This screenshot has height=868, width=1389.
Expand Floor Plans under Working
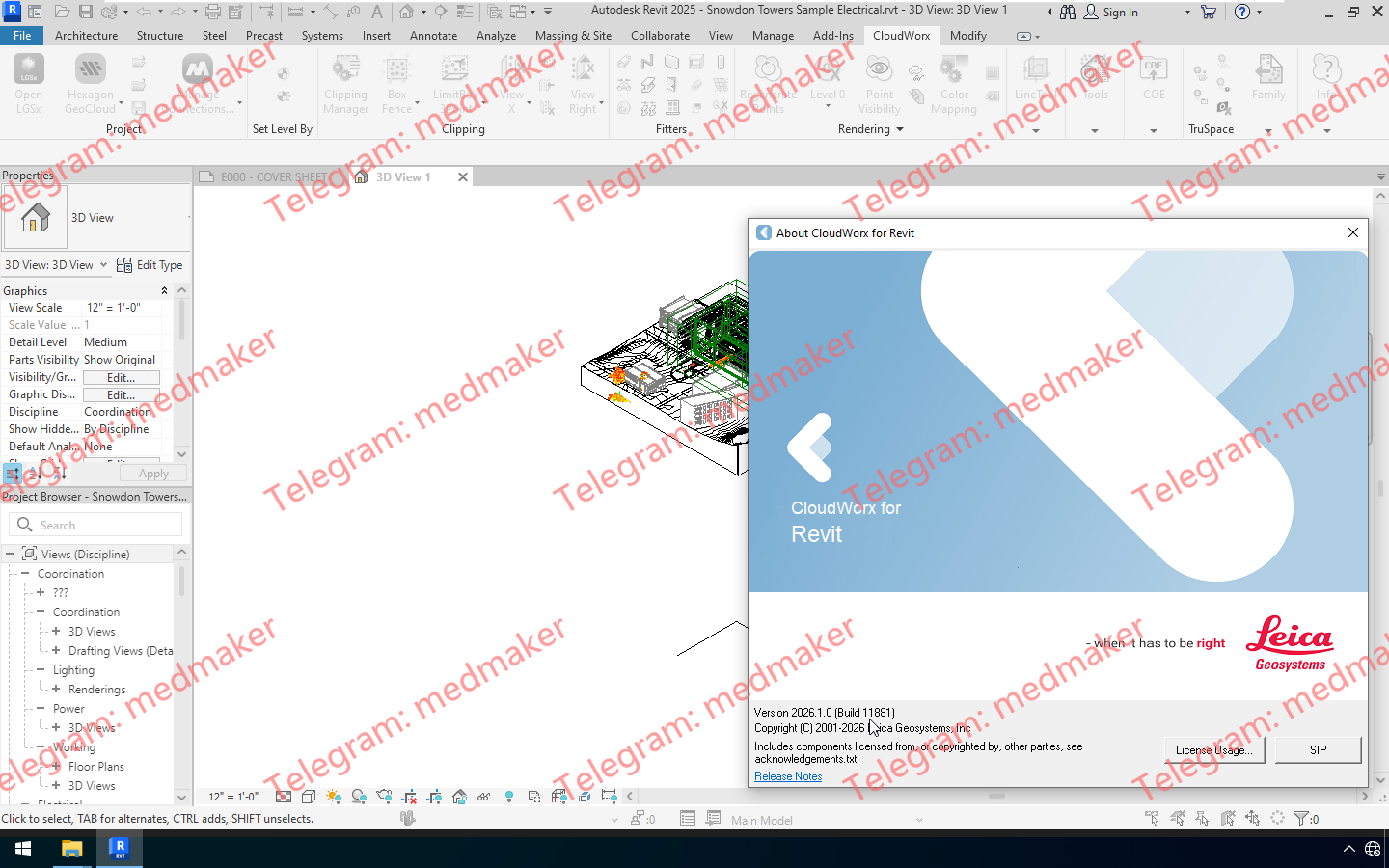56,766
